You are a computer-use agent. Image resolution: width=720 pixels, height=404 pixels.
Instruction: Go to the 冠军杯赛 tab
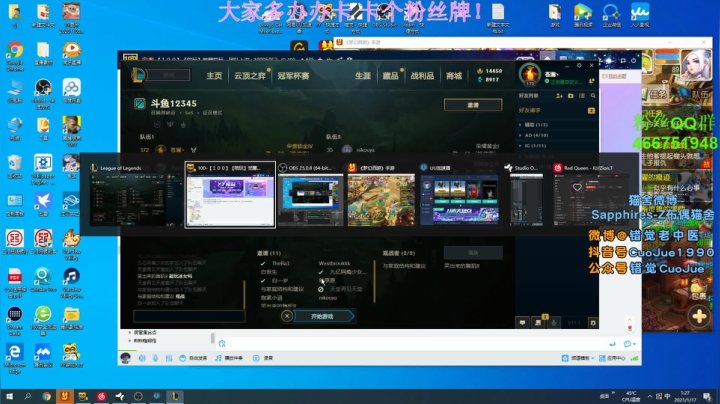click(293, 76)
